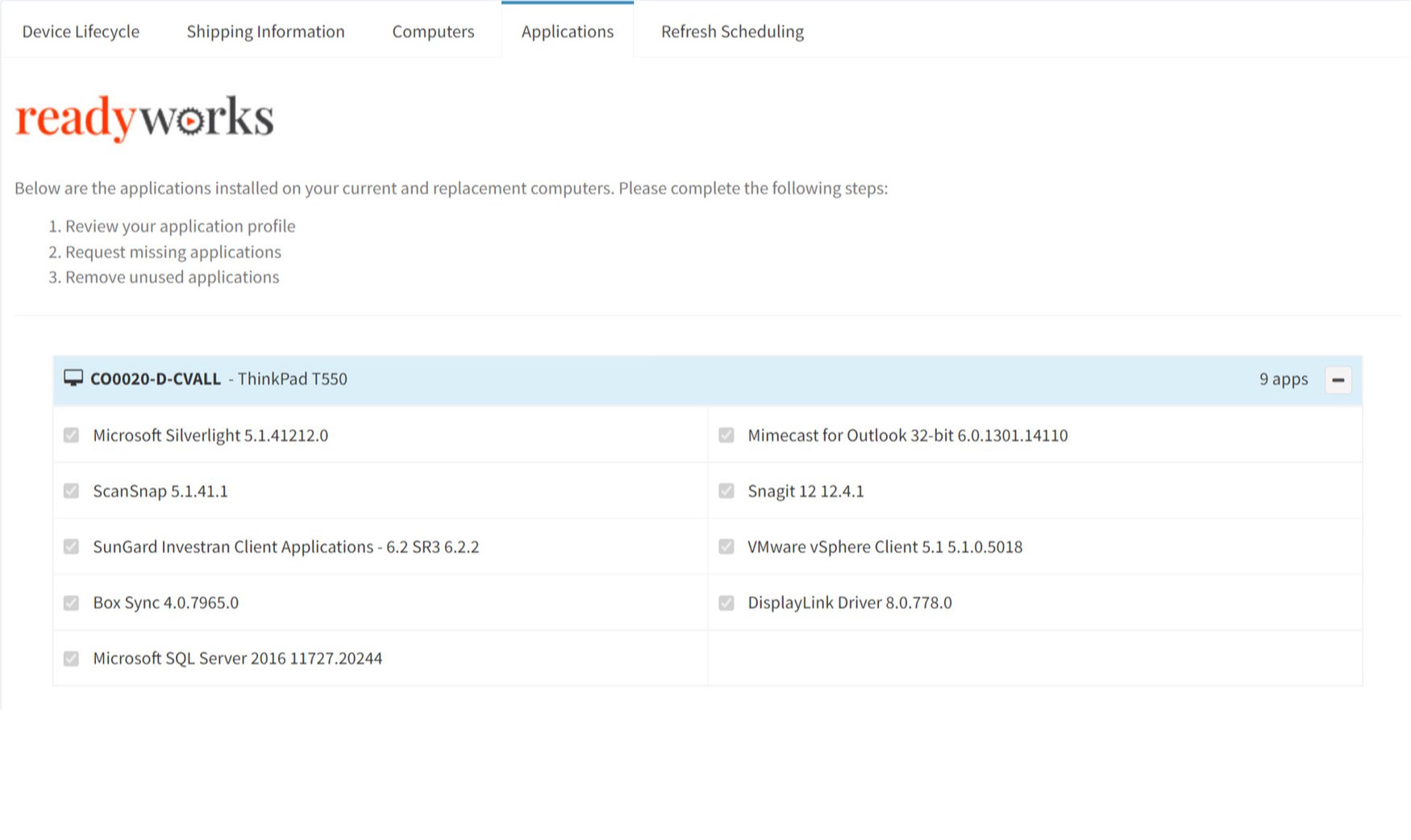This screenshot has height=840, width=1411.
Task: Toggle Microsoft Silverlight 5.1.41212.0 checkbox
Action: (x=72, y=435)
